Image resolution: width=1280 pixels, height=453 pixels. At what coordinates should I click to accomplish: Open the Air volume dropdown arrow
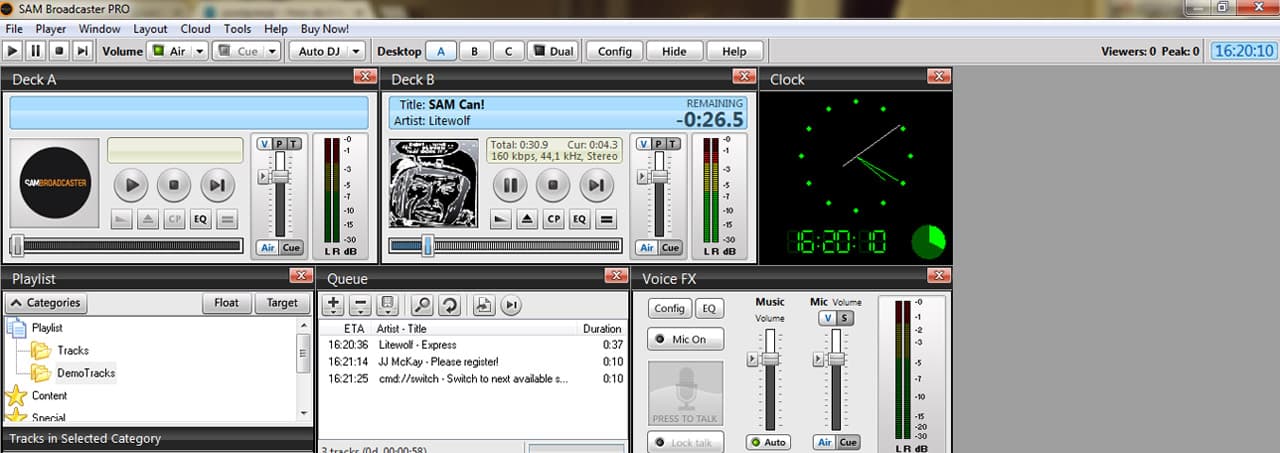[199, 51]
